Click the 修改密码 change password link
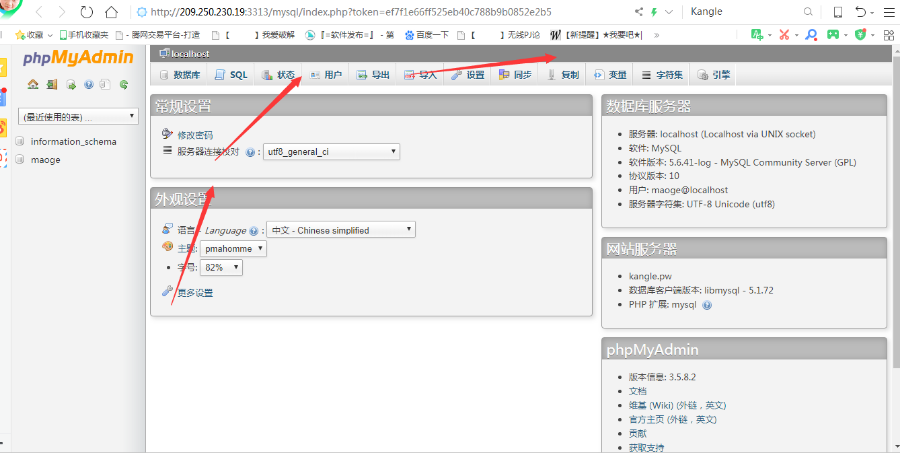Screen dimensions: 900x453 pos(195,135)
